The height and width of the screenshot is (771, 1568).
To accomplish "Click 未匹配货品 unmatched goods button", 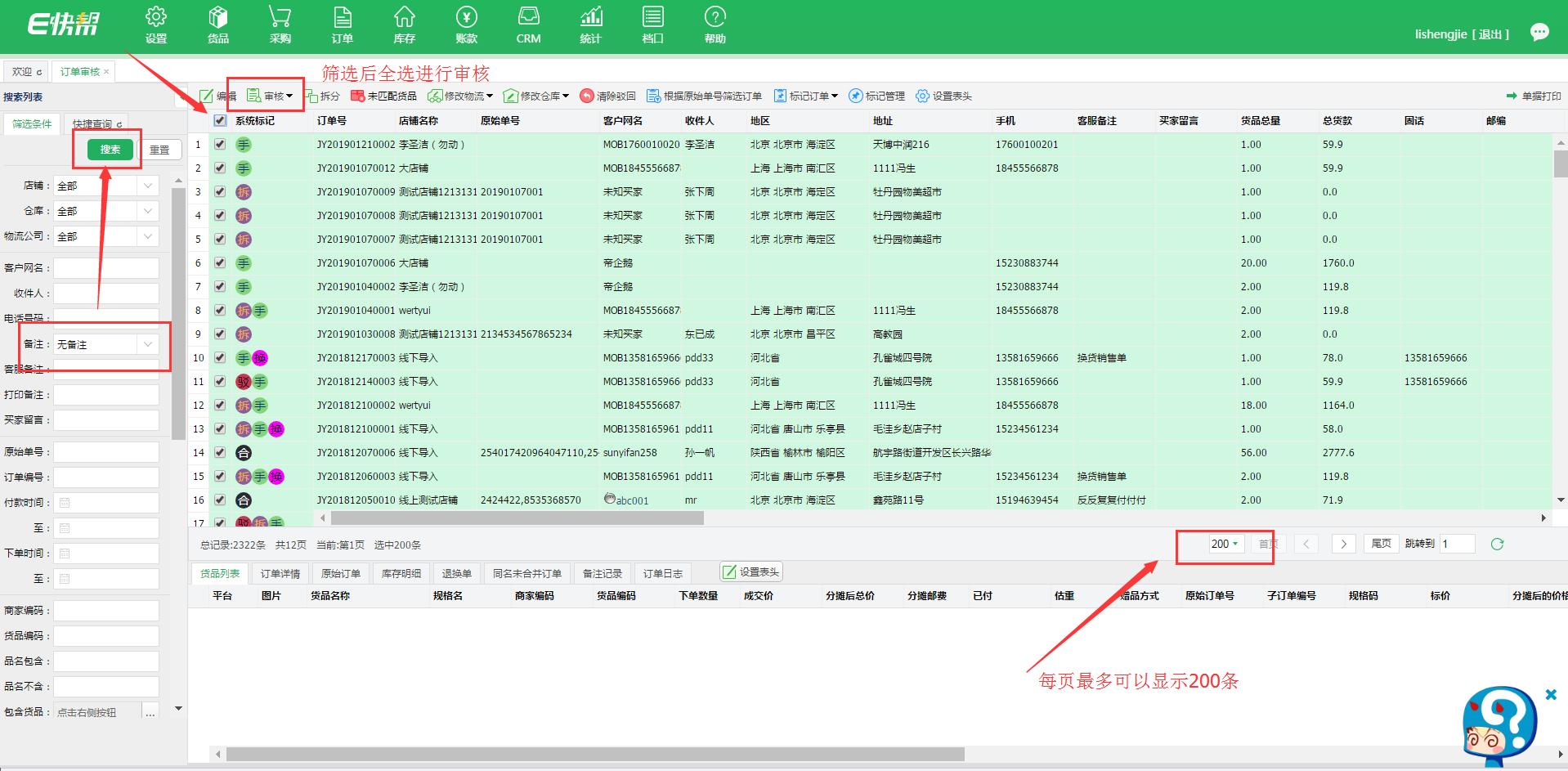I will 383,96.
